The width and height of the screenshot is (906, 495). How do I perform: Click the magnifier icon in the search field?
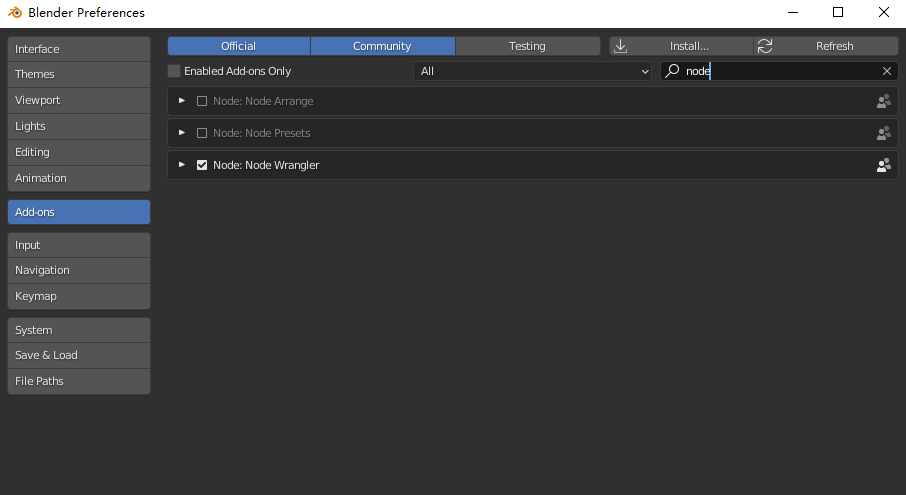tap(672, 70)
